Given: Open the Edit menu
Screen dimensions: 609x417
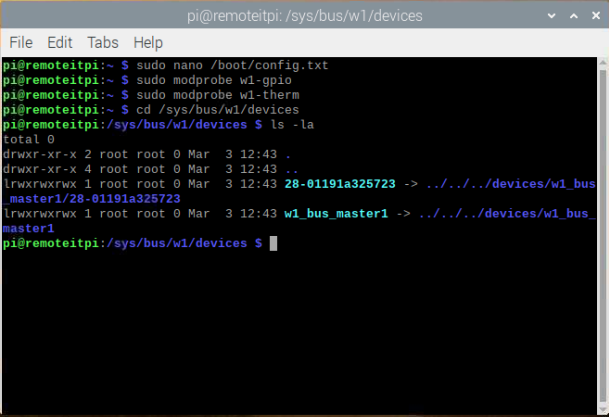Looking at the screenshot, I should pyautogui.click(x=60, y=43).
